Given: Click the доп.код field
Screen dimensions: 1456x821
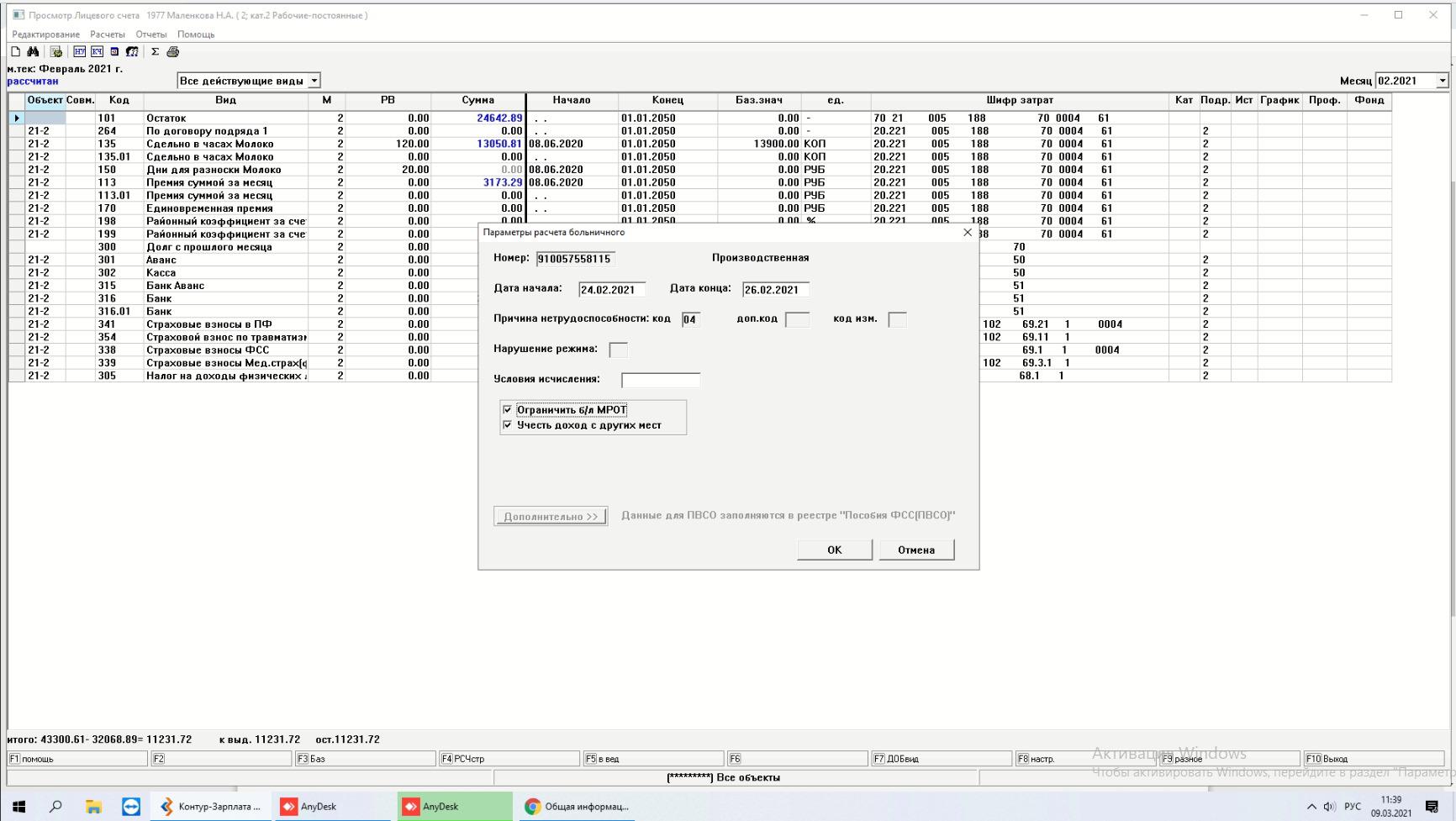Looking at the screenshot, I should click(x=797, y=320).
